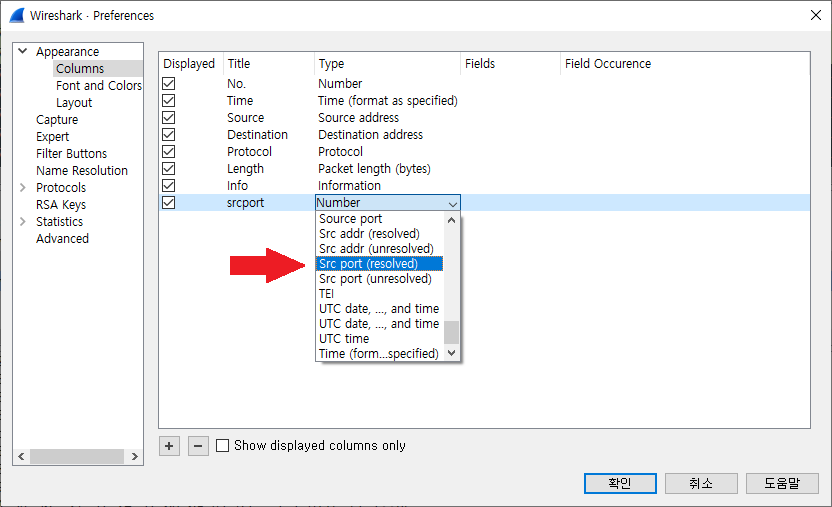832x507 pixels.
Task: Expand the Statistics tree node
Action: click(x=22, y=221)
